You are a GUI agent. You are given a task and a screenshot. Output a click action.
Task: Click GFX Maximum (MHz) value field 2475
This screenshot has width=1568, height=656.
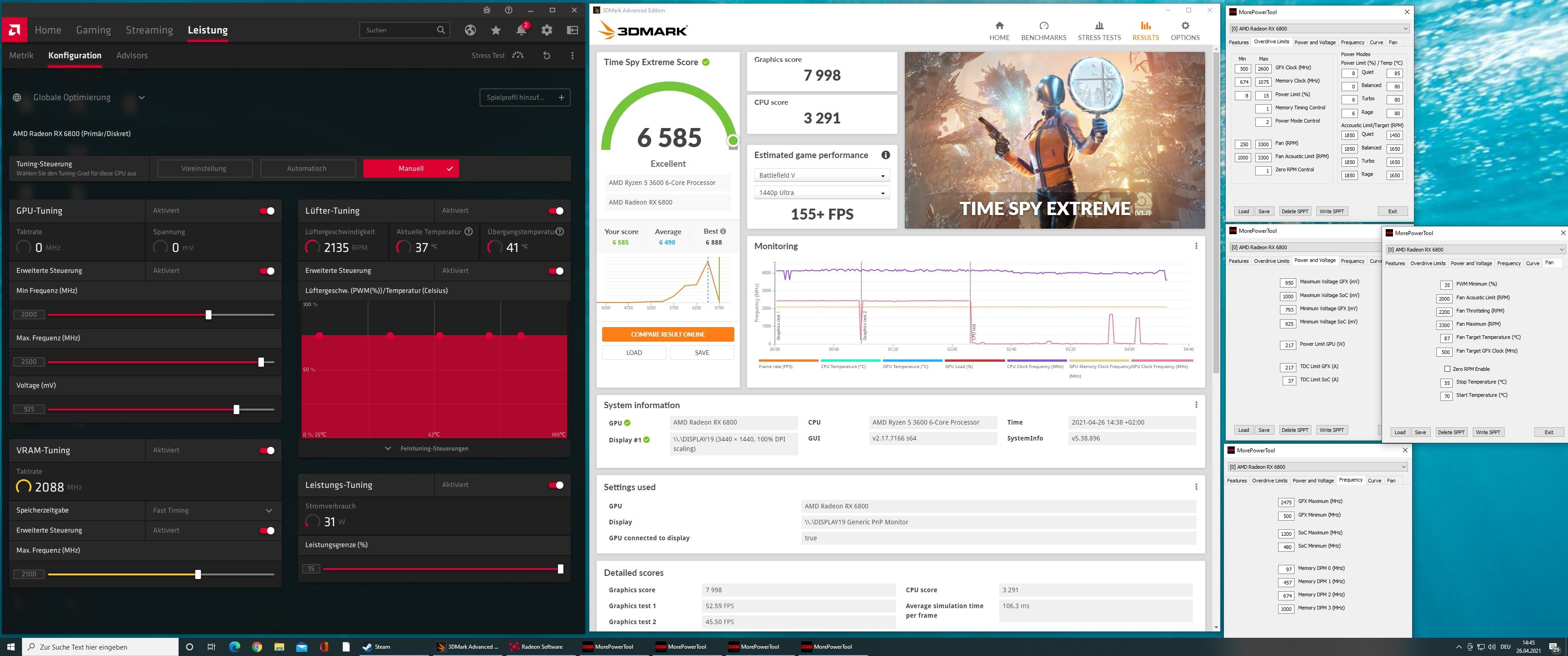tap(1285, 502)
